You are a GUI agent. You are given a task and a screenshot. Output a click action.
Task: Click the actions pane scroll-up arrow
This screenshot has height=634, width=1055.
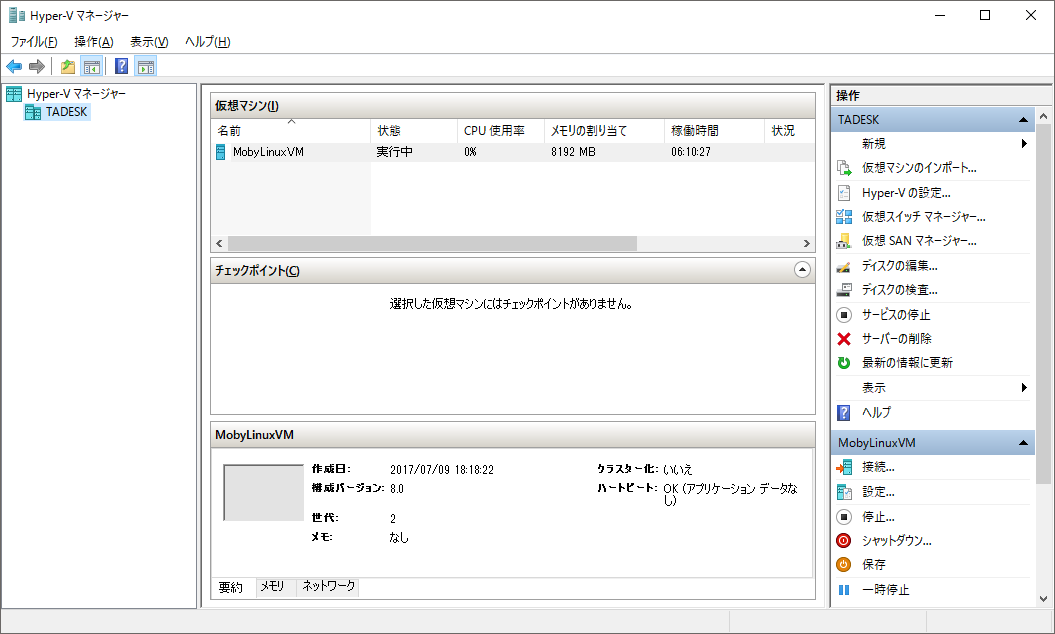click(x=1044, y=116)
